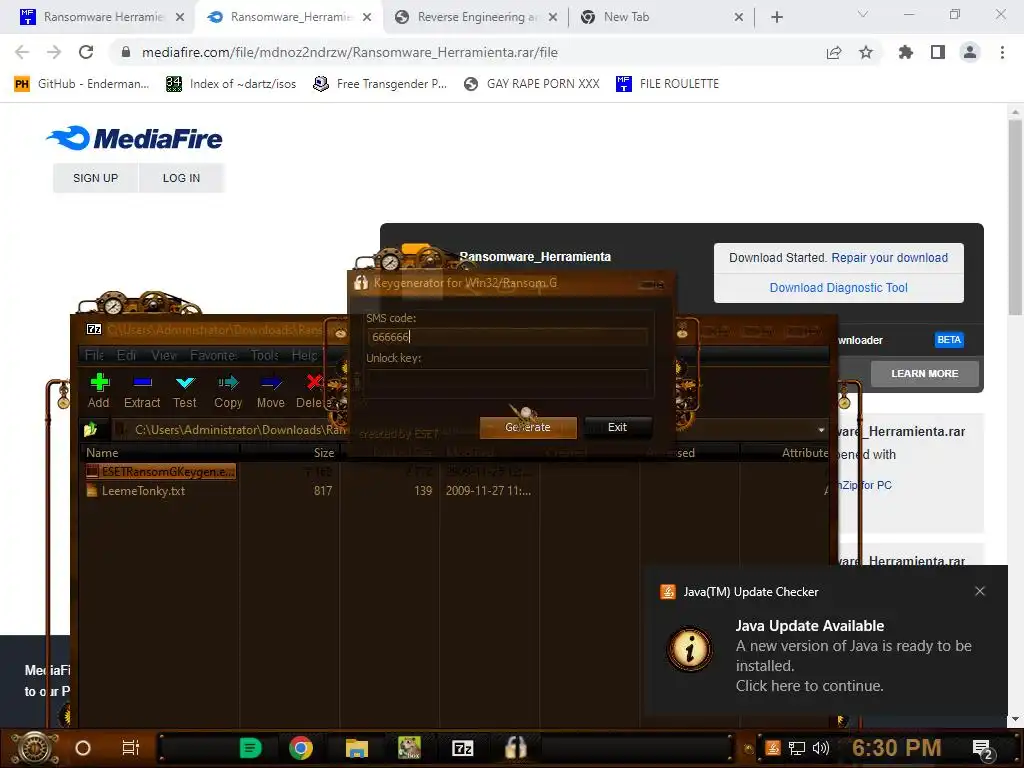Launch the Chrome taskbar icon

(301, 748)
